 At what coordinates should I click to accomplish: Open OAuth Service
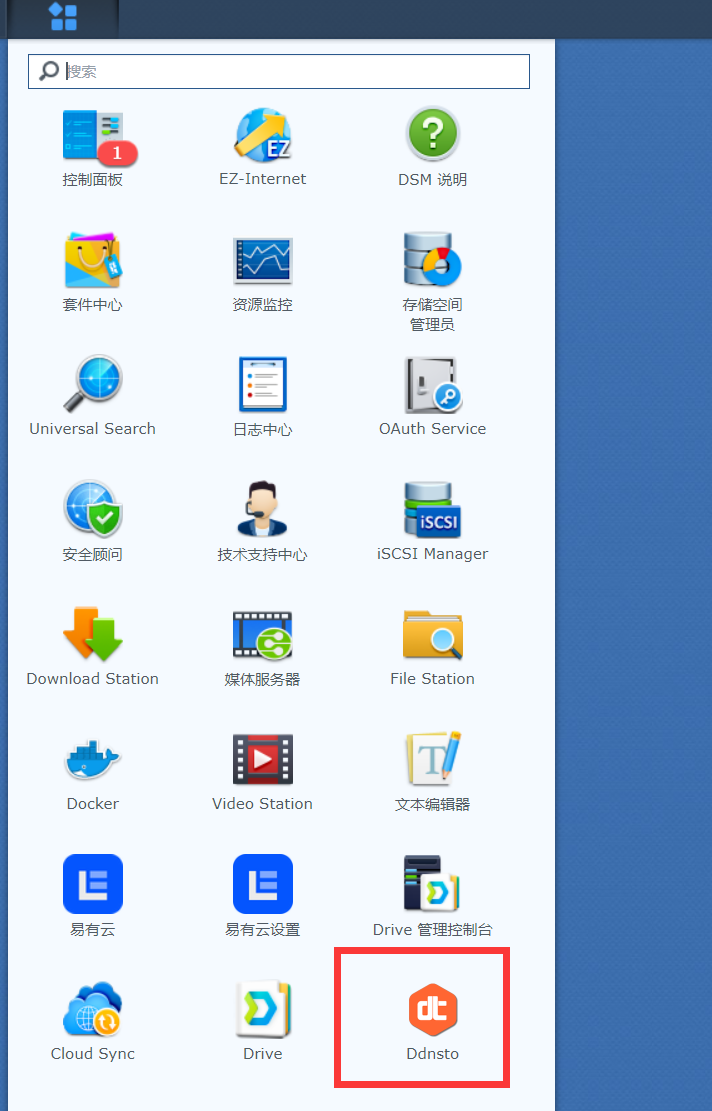(x=433, y=397)
